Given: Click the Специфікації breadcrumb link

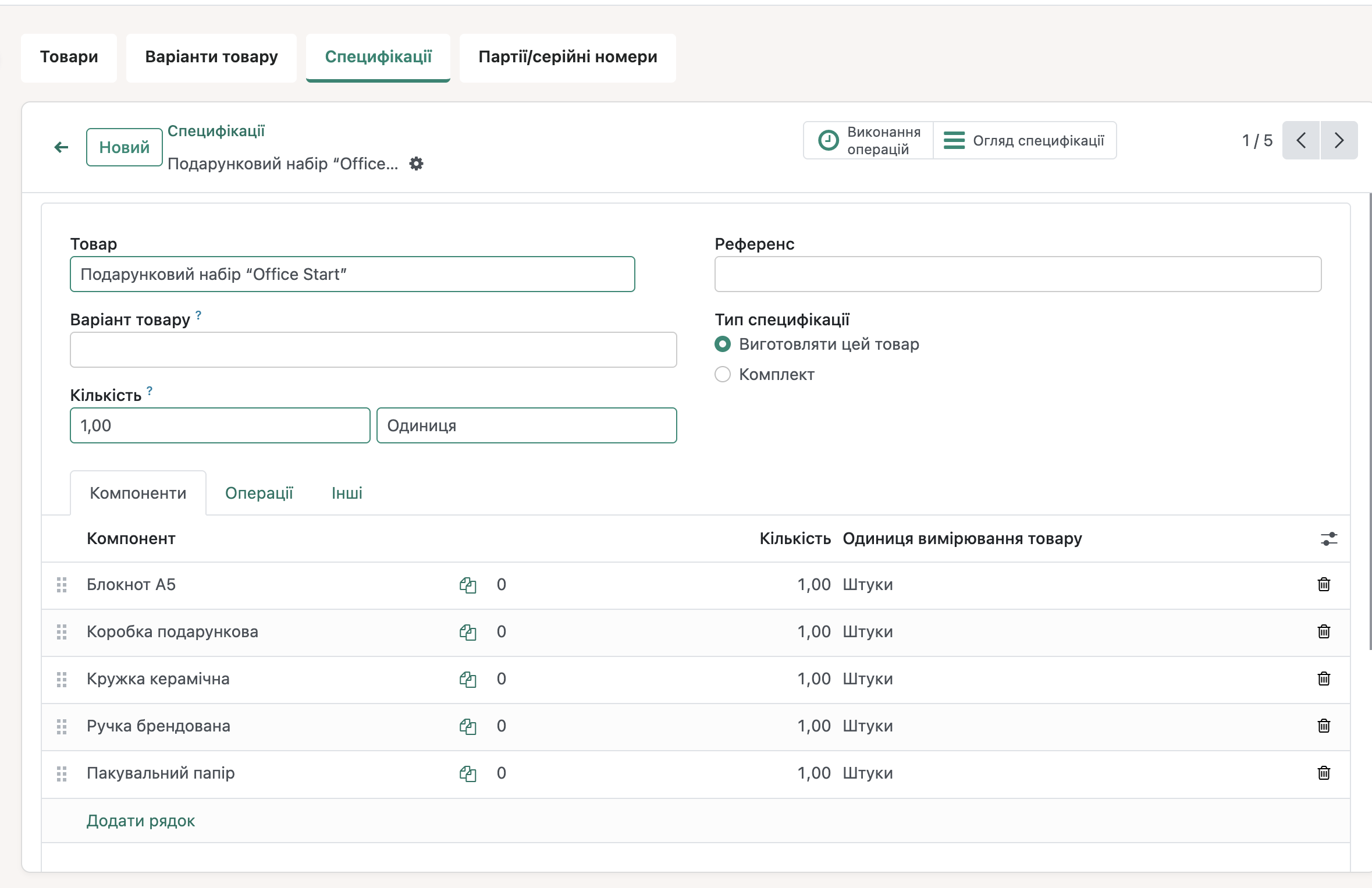Looking at the screenshot, I should tap(216, 131).
